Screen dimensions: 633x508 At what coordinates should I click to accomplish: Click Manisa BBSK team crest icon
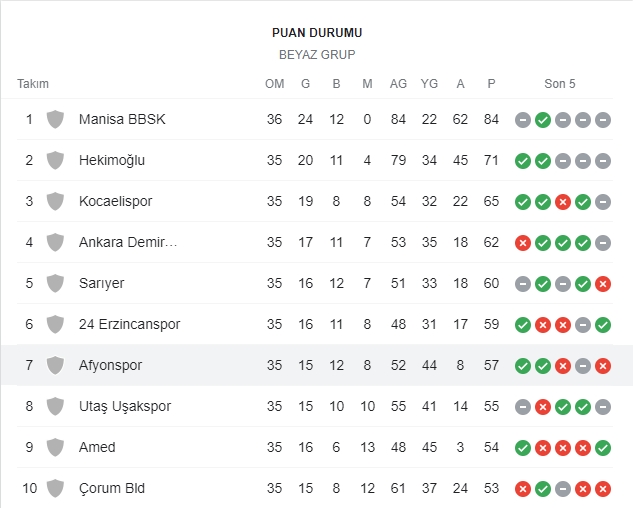(x=55, y=119)
